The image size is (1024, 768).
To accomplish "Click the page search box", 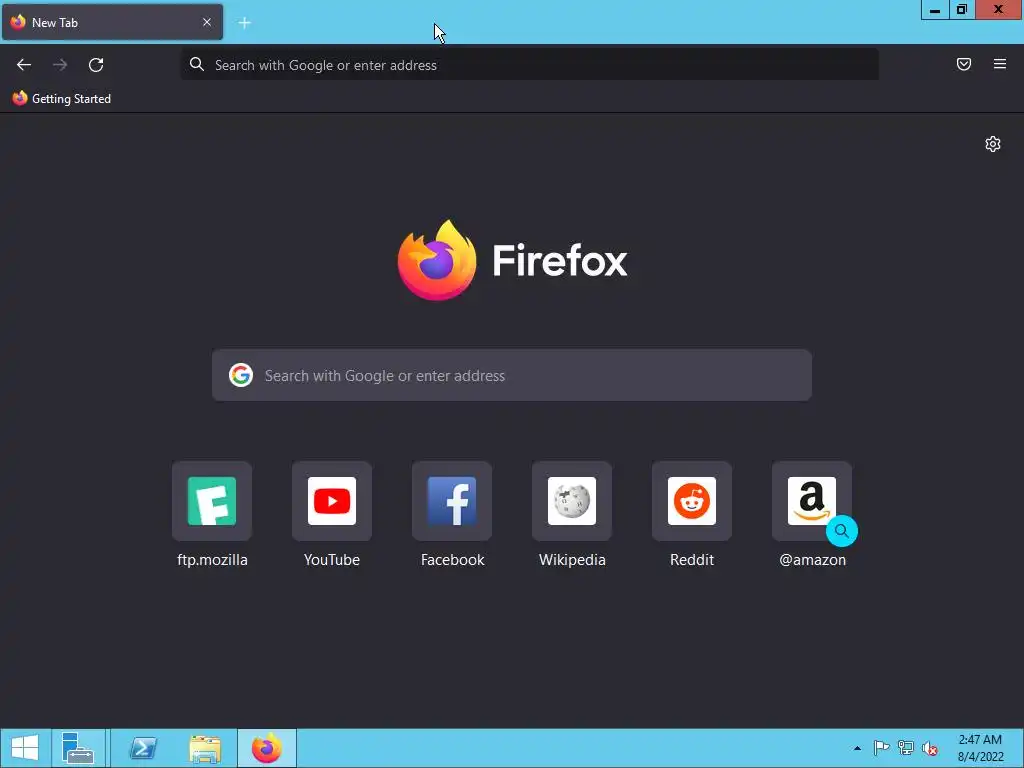I will tap(512, 376).
